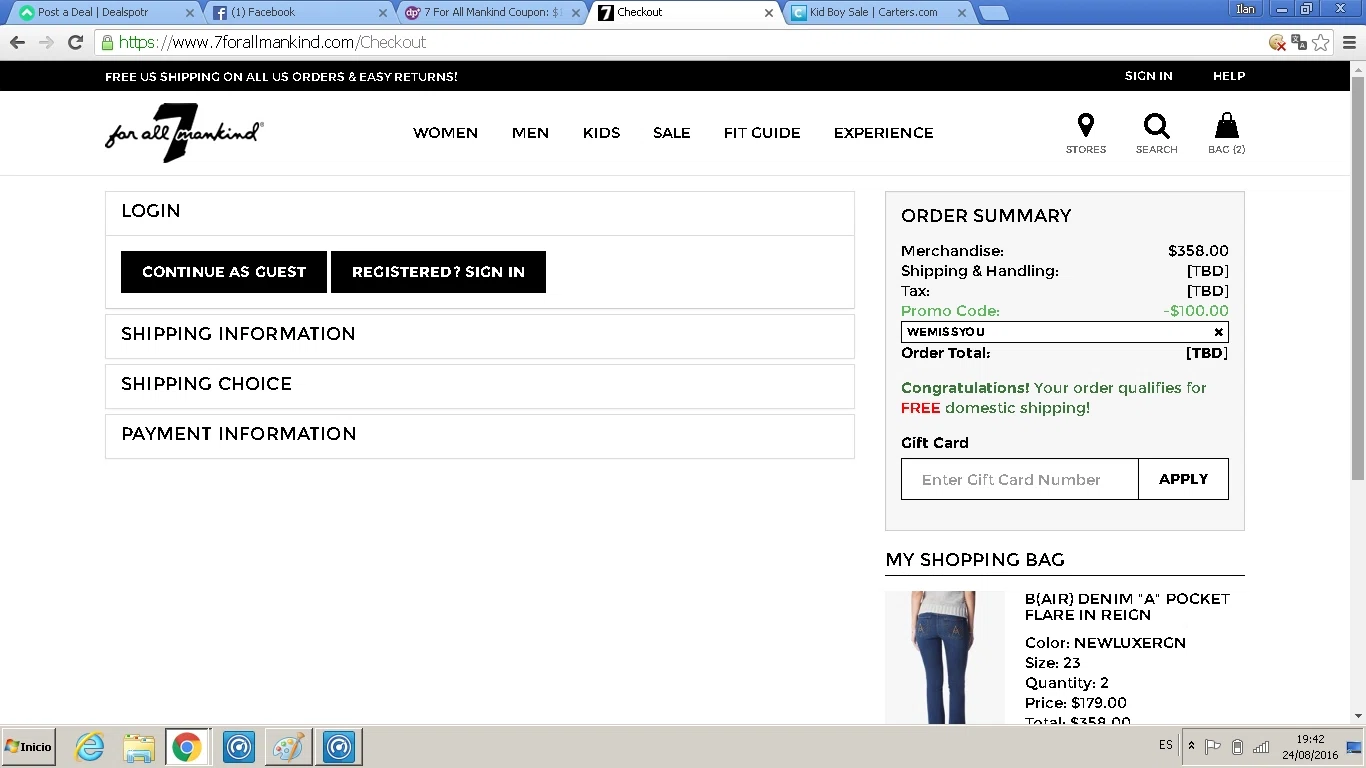Close the Post a Deal Dealspotr tab

pyautogui.click(x=190, y=13)
